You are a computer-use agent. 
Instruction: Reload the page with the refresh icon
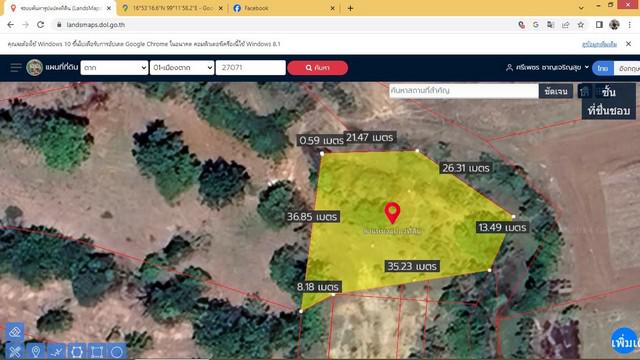click(x=40, y=24)
